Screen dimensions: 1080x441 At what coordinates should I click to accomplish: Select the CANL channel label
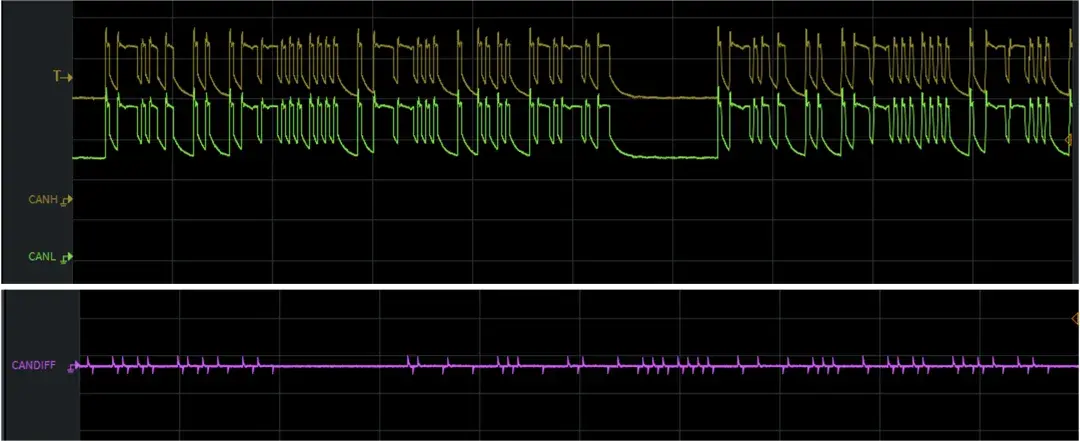(x=43, y=257)
